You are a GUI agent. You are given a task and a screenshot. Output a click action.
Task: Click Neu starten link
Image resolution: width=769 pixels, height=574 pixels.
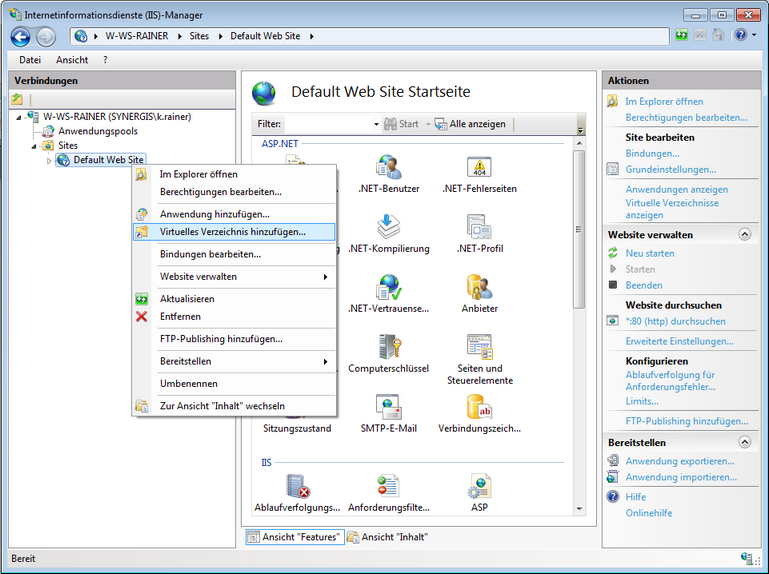tap(650, 254)
